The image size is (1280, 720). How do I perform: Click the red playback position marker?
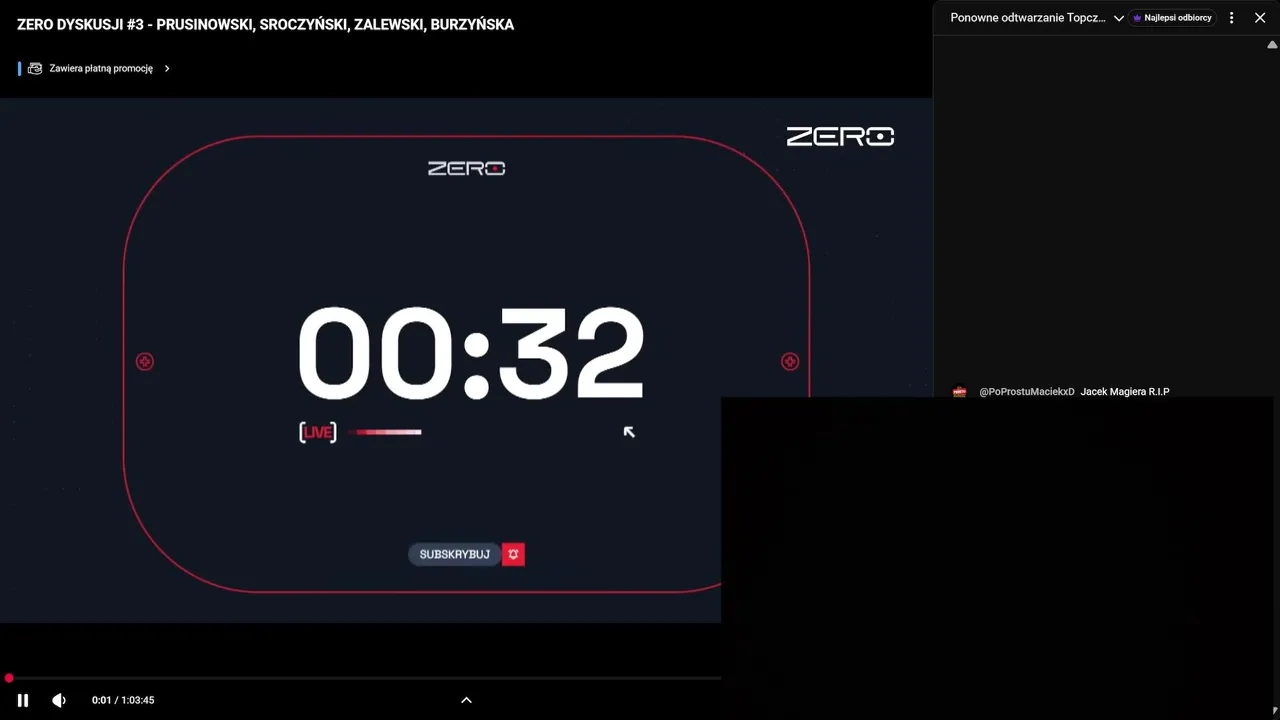9,678
